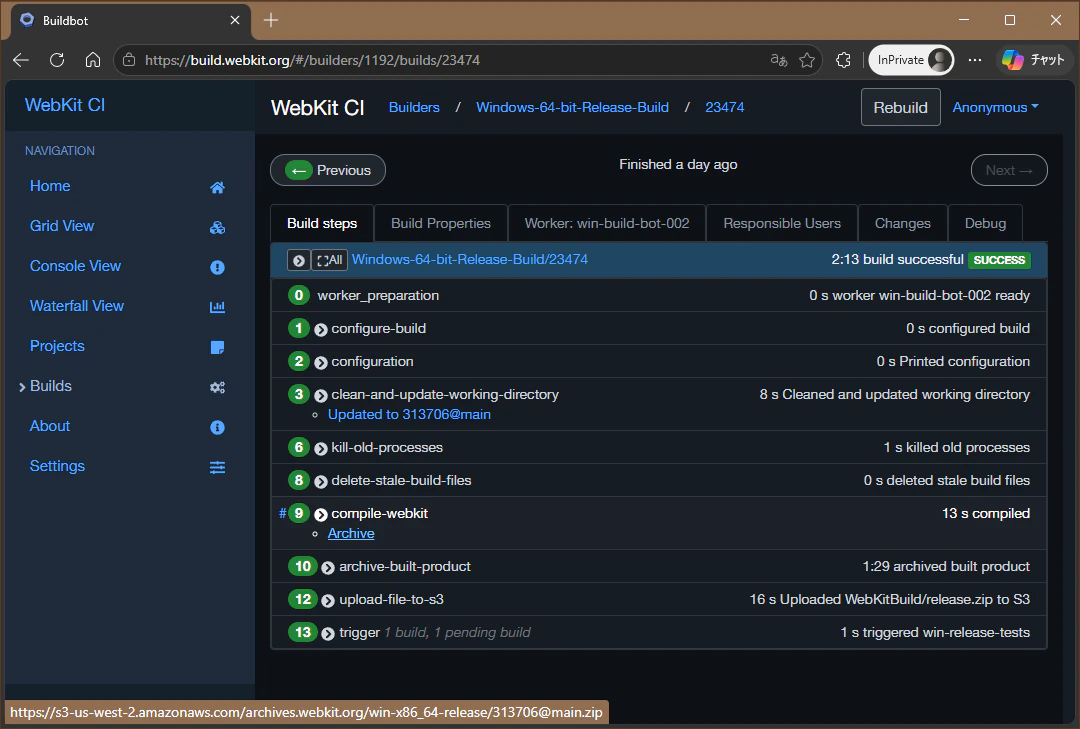This screenshot has height=729, width=1080.
Task: Open browser extensions puzzle icon
Action: (x=843, y=60)
